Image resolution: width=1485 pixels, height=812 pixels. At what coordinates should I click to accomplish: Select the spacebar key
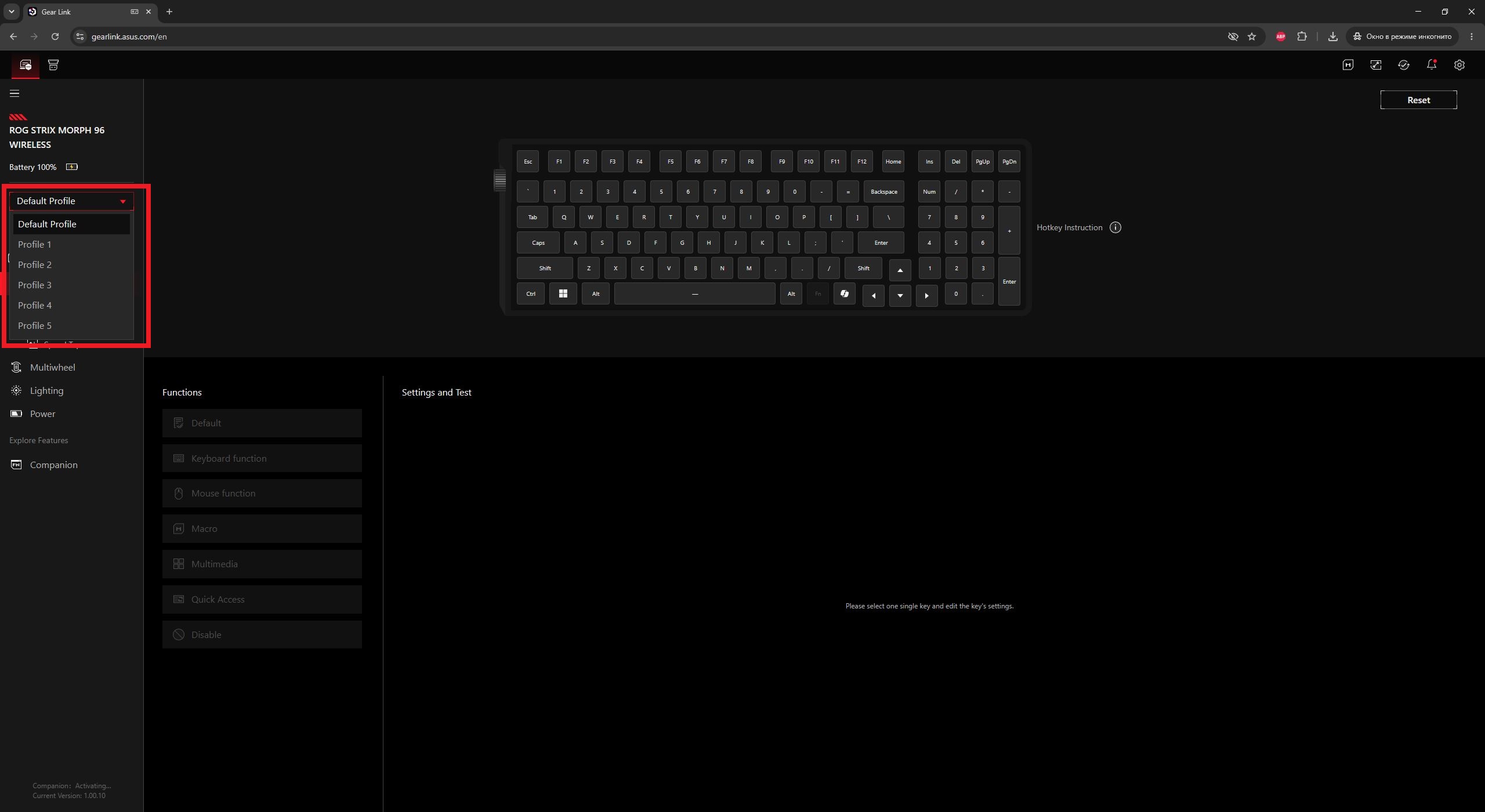pyautogui.click(x=695, y=293)
